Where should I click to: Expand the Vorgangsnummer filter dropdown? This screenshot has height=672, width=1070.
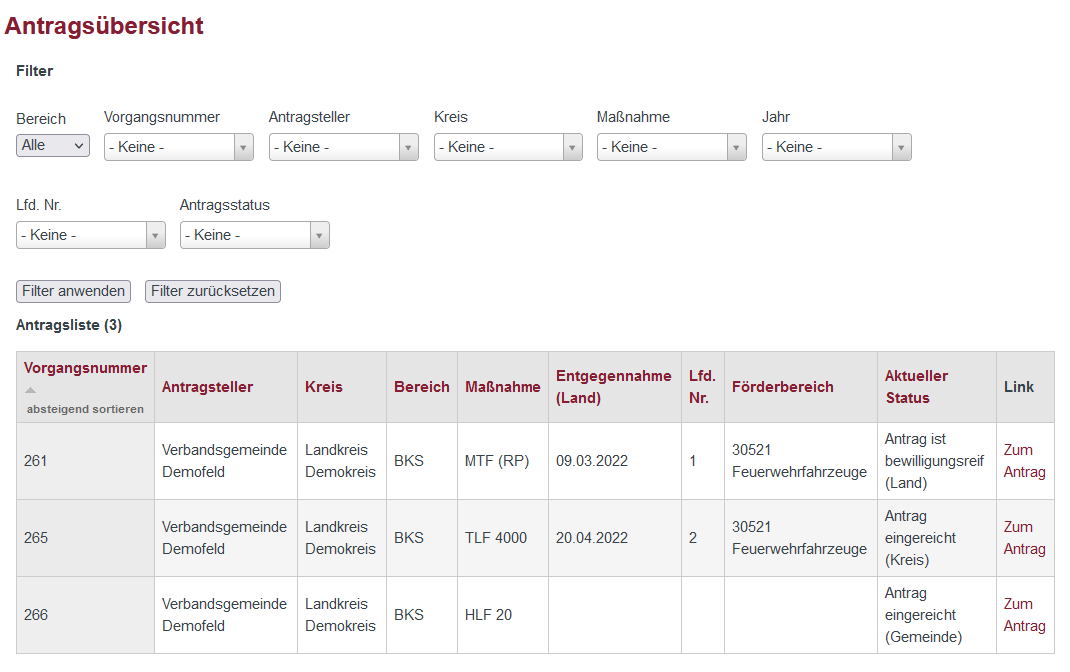179,147
